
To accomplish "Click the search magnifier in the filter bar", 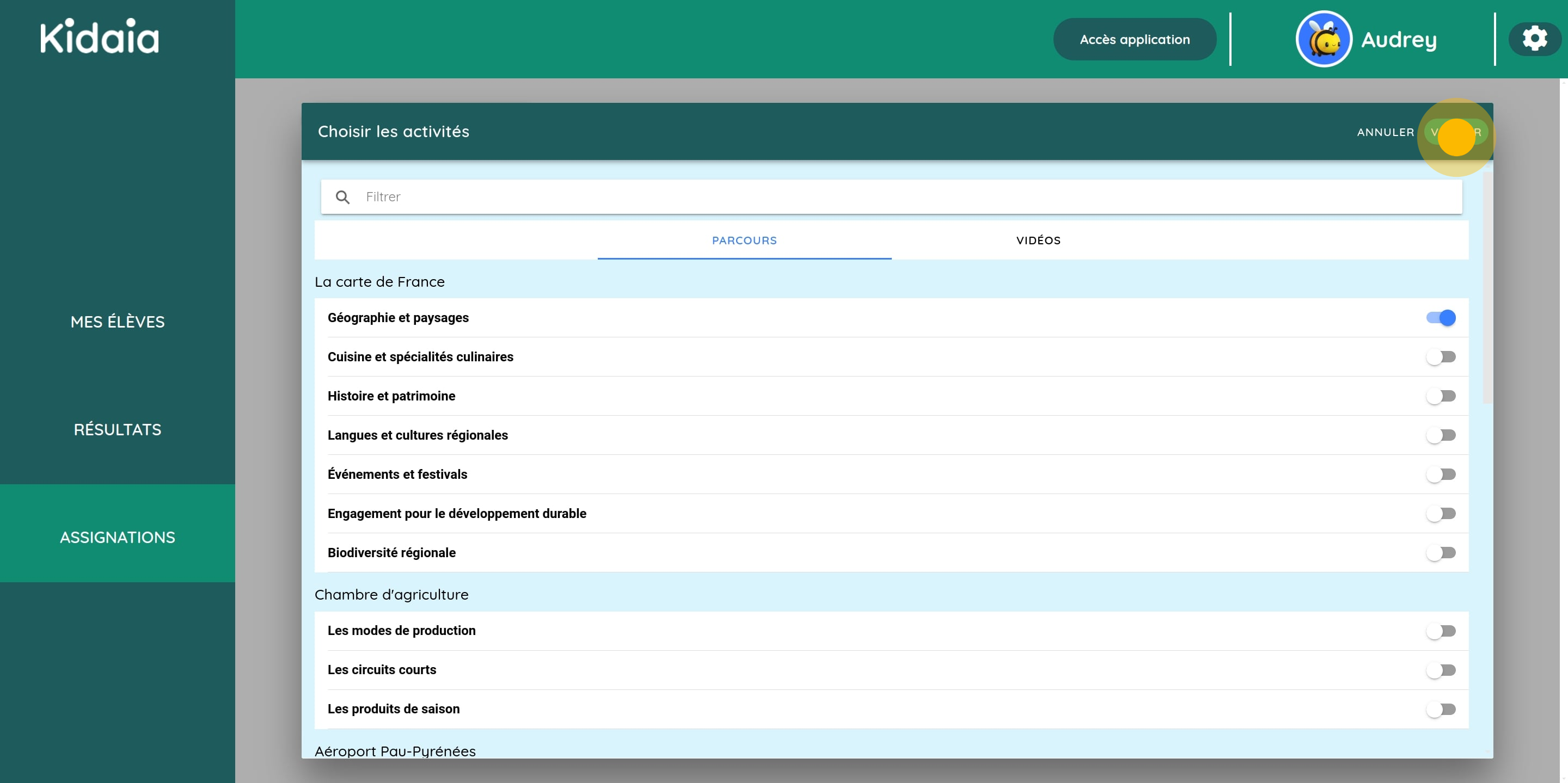I will pyautogui.click(x=342, y=196).
